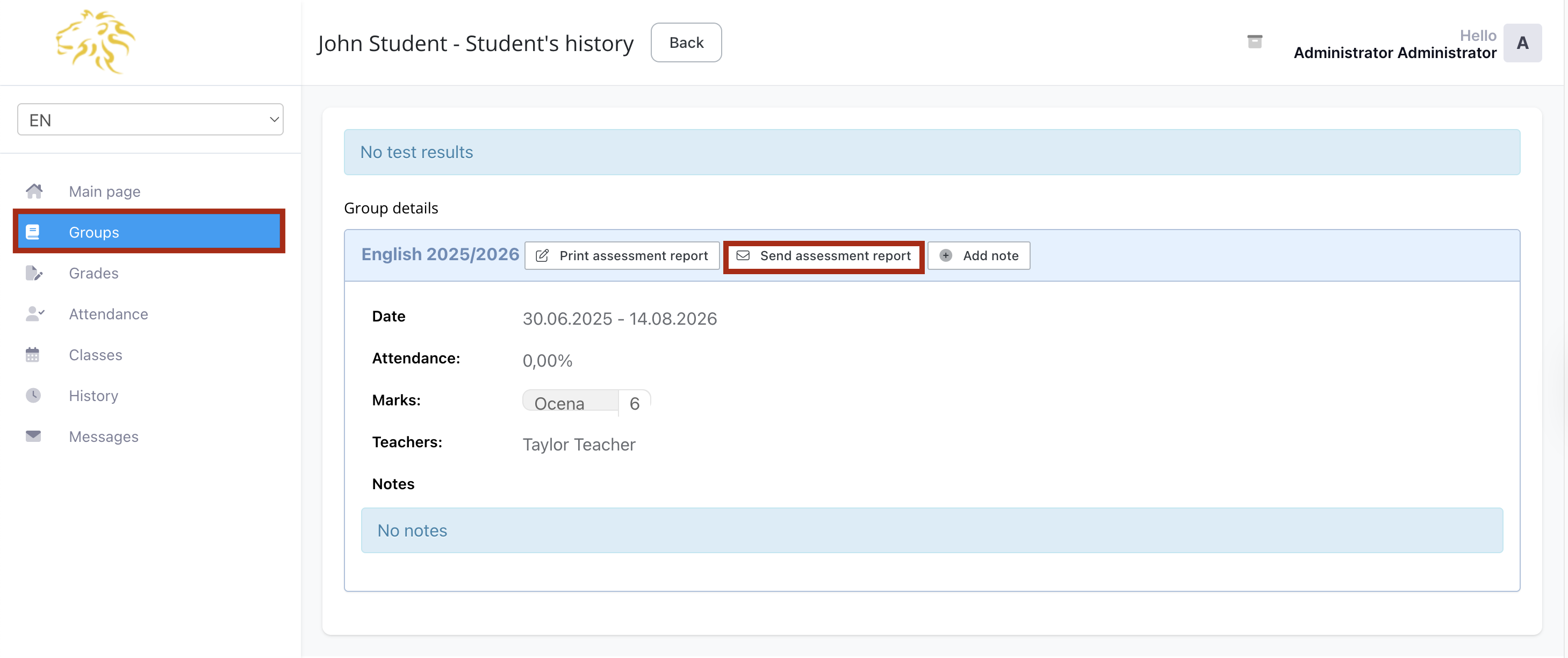Click the Attendance person-check icon
Viewport: 1568px width, 658px height.
coord(34,314)
